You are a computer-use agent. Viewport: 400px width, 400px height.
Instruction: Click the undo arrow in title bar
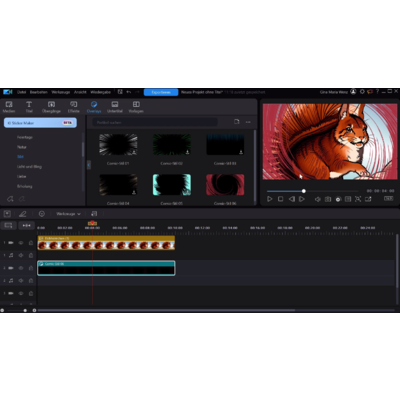129,92
